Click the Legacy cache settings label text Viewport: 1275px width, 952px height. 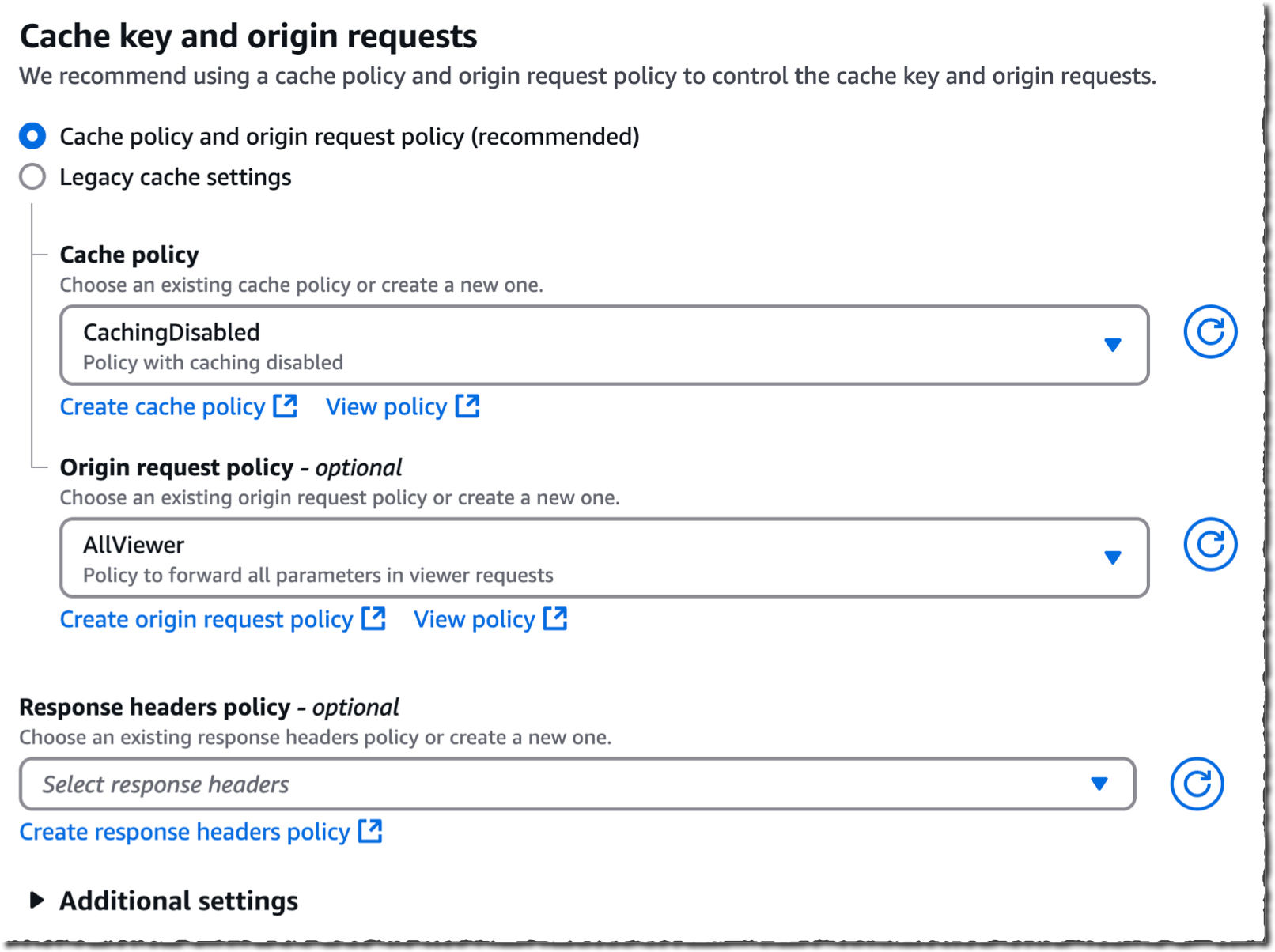coord(175,177)
